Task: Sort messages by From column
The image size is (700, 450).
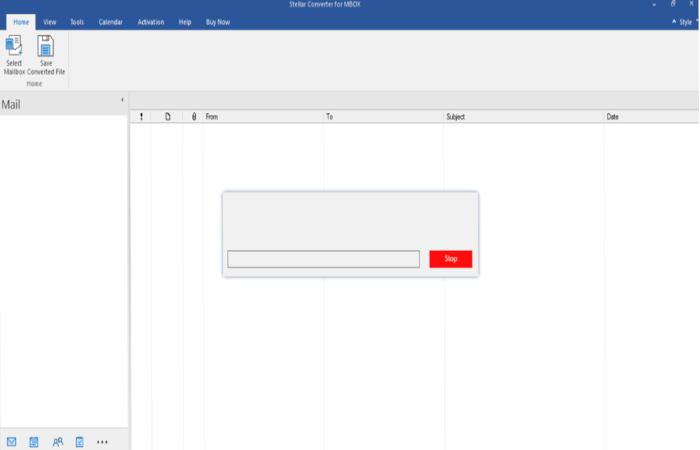Action: [x=263, y=117]
